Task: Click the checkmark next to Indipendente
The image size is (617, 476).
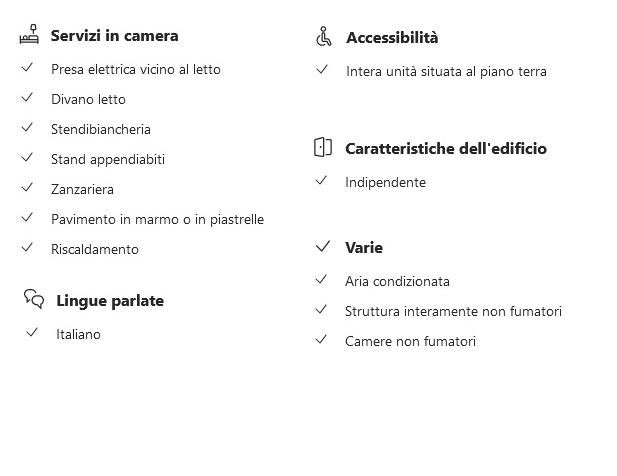Action: click(x=321, y=180)
